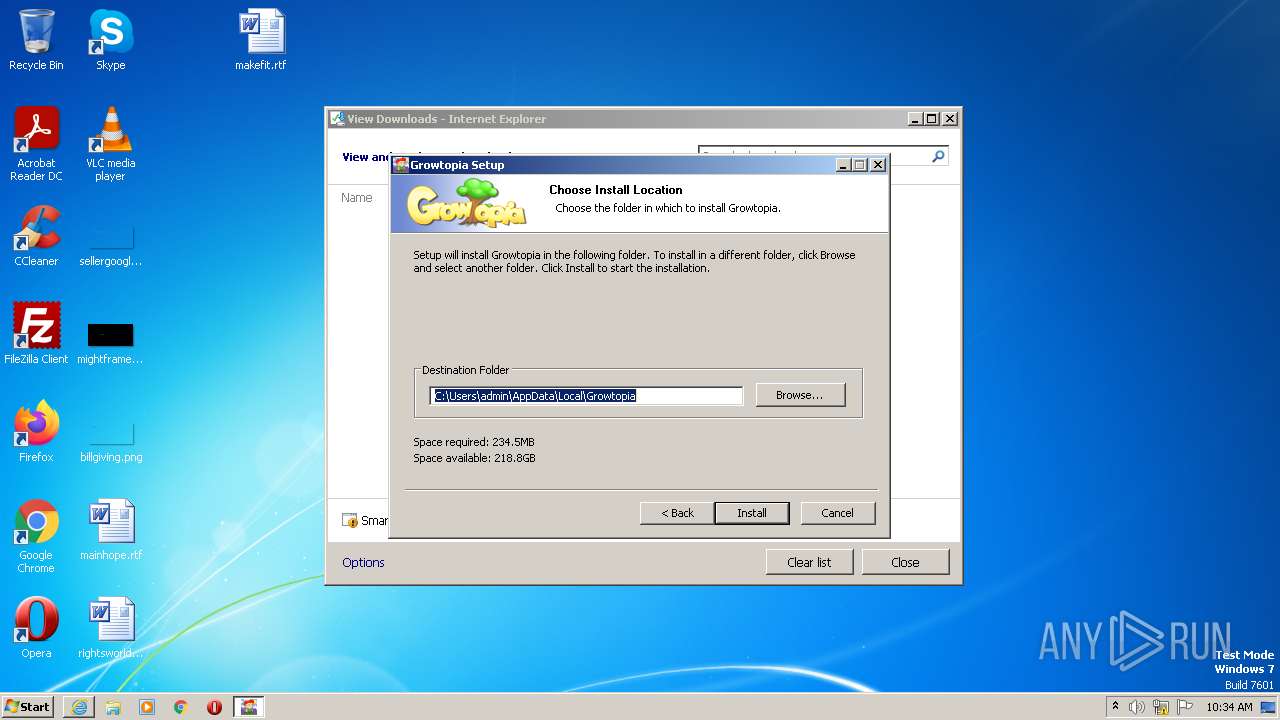The height and width of the screenshot is (720, 1280).
Task: Open the volume control tray icon
Action: coord(1137,707)
